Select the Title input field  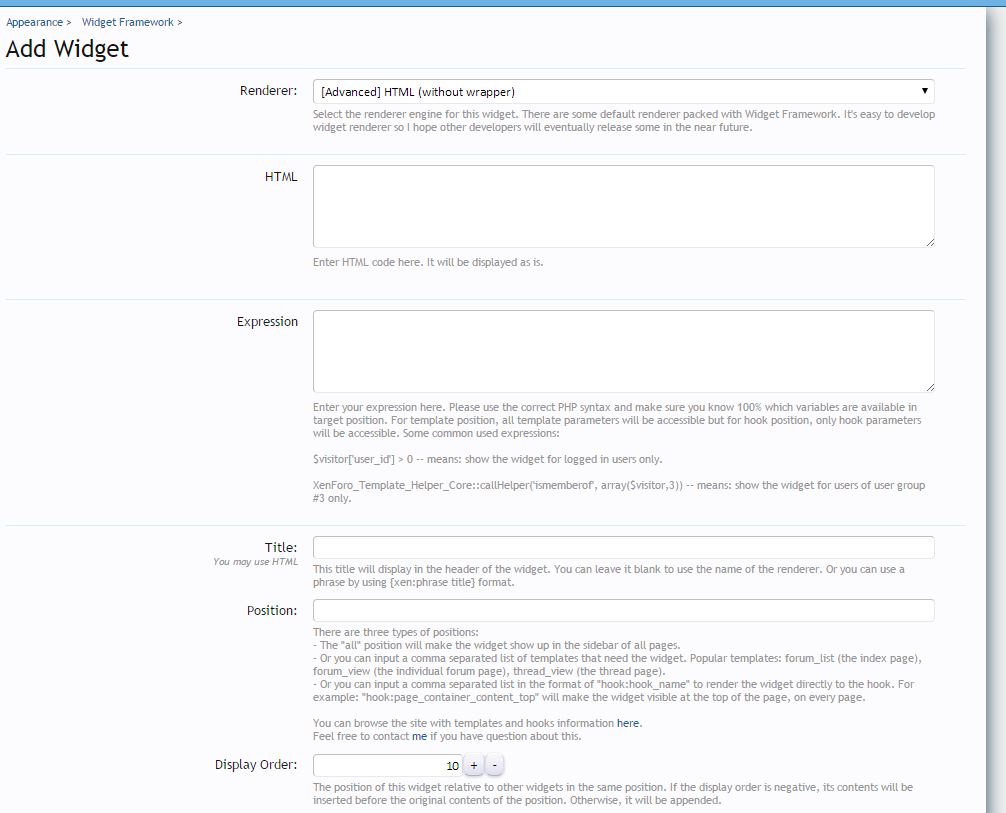(623, 547)
